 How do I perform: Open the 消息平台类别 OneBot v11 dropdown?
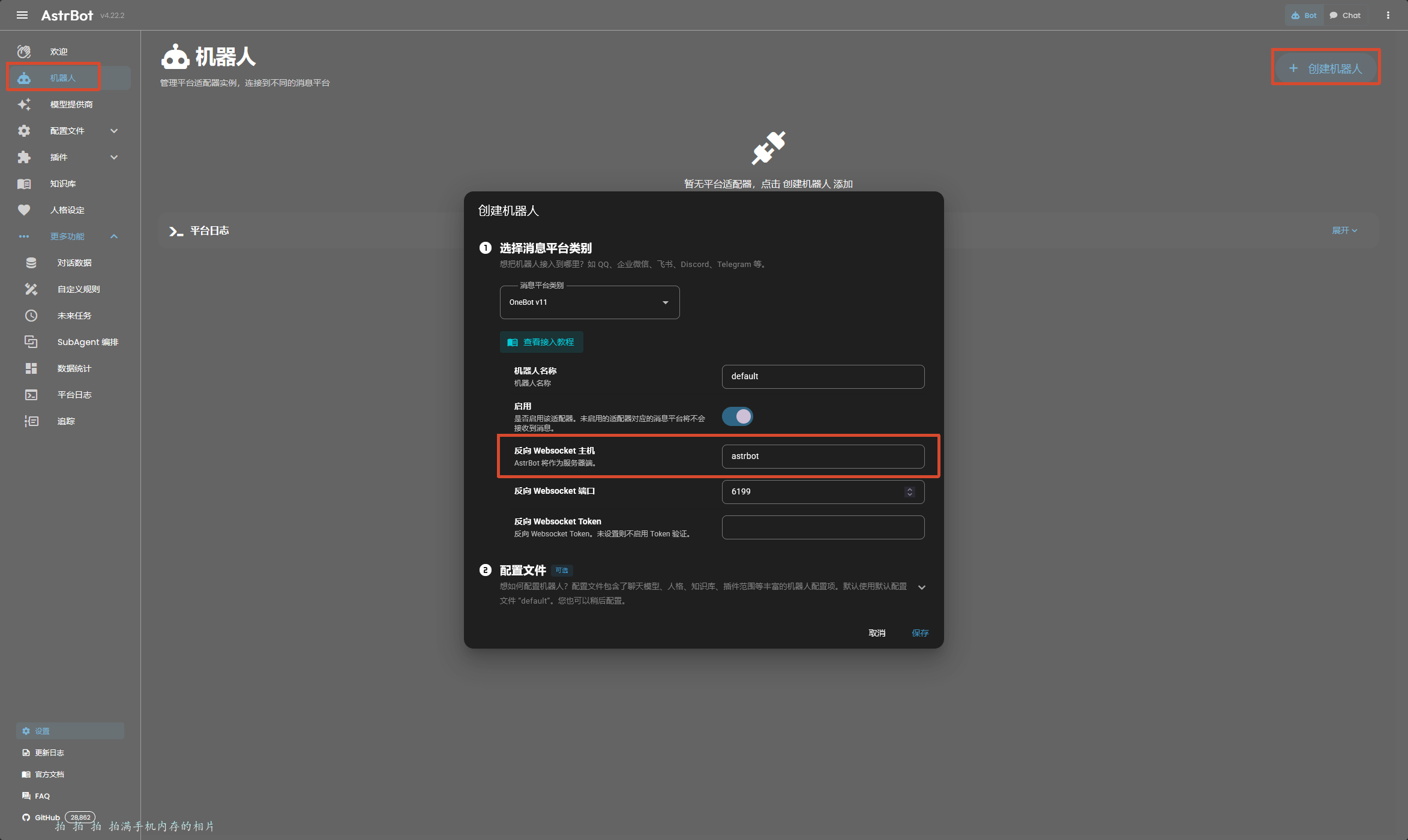(589, 302)
